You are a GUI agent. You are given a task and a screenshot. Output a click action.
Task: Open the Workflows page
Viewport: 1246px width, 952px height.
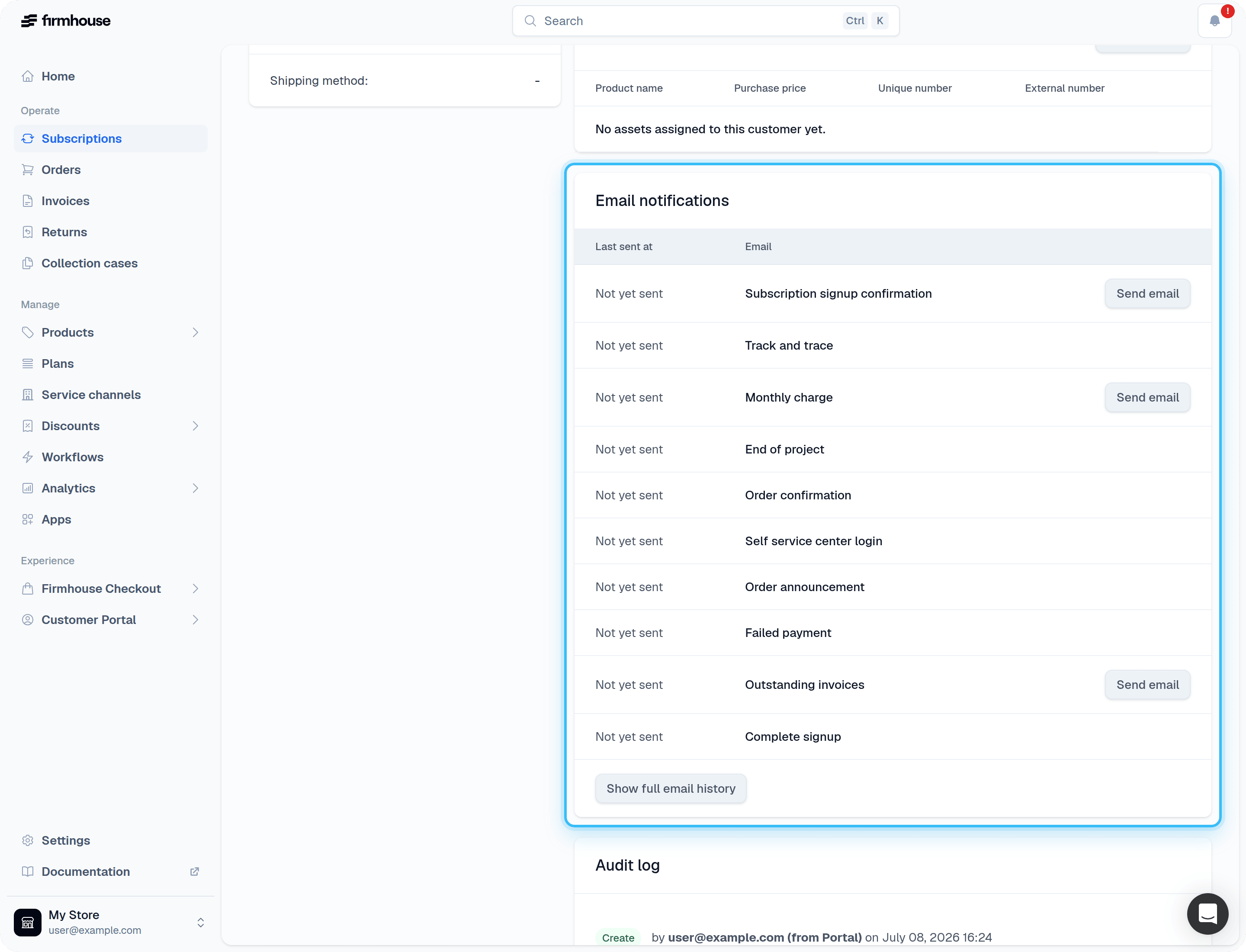click(x=110, y=457)
